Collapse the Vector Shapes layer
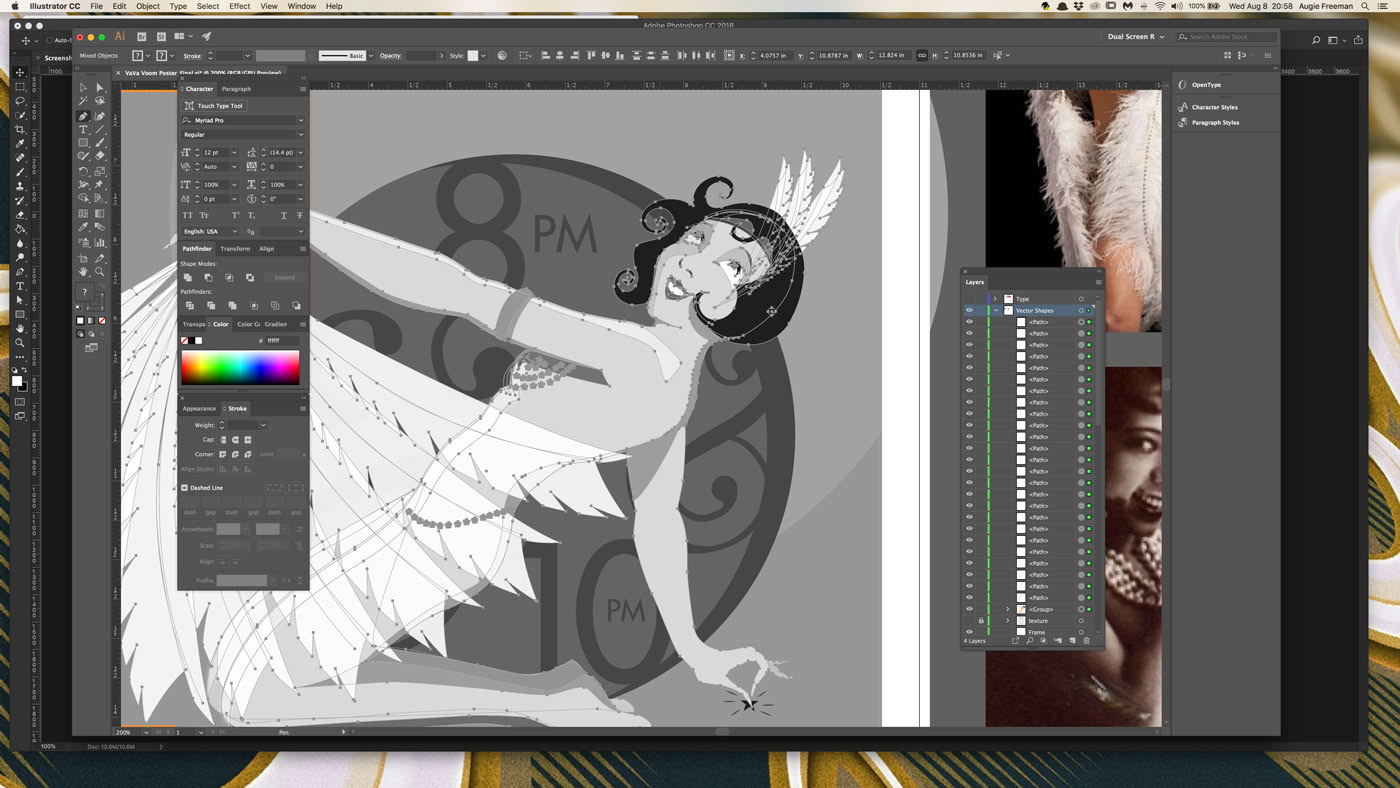This screenshot has width=1400, height=788. pyautogui.click(x=996, y=311)
